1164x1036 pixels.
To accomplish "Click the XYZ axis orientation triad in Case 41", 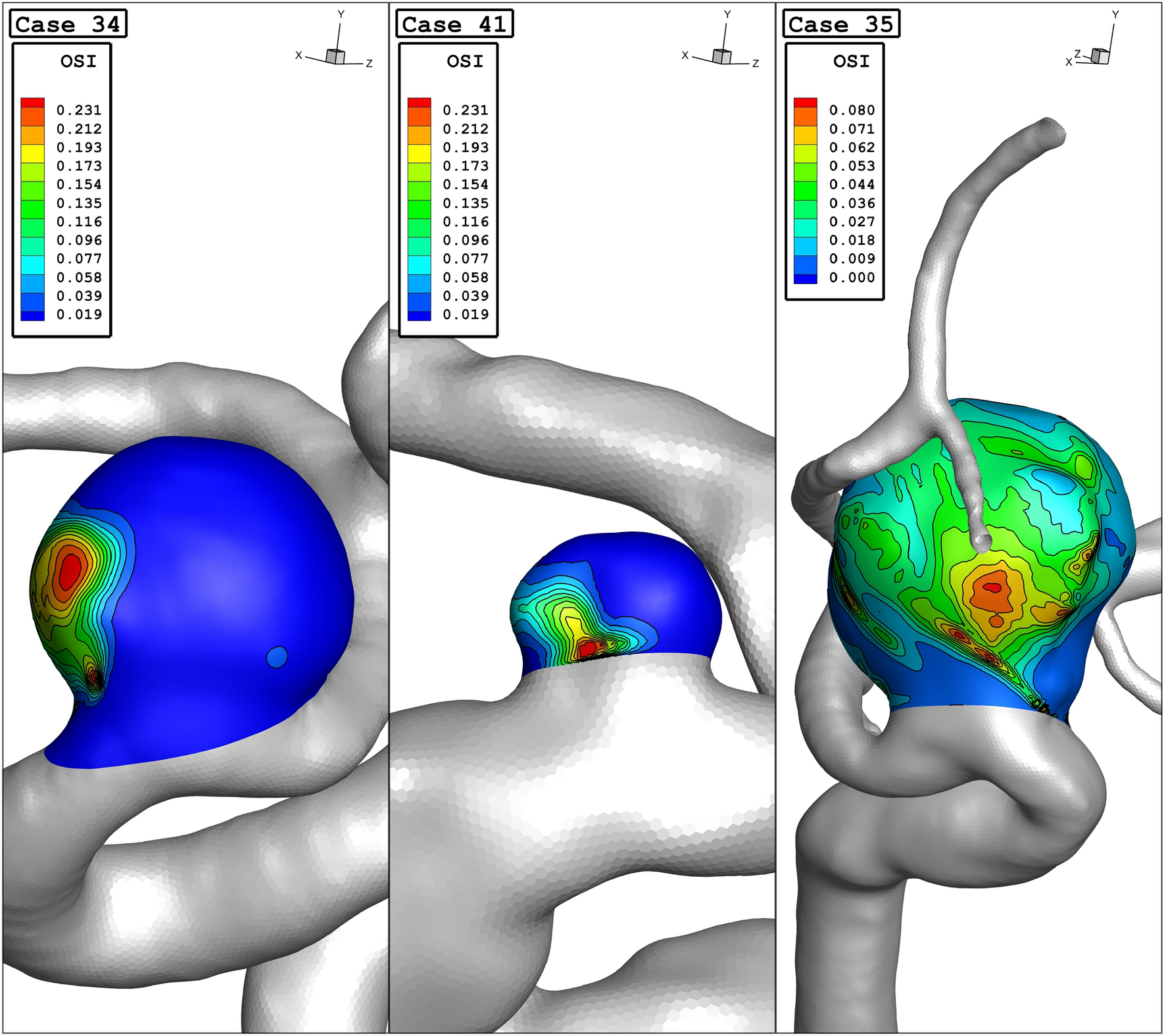I will click(723, 41).
